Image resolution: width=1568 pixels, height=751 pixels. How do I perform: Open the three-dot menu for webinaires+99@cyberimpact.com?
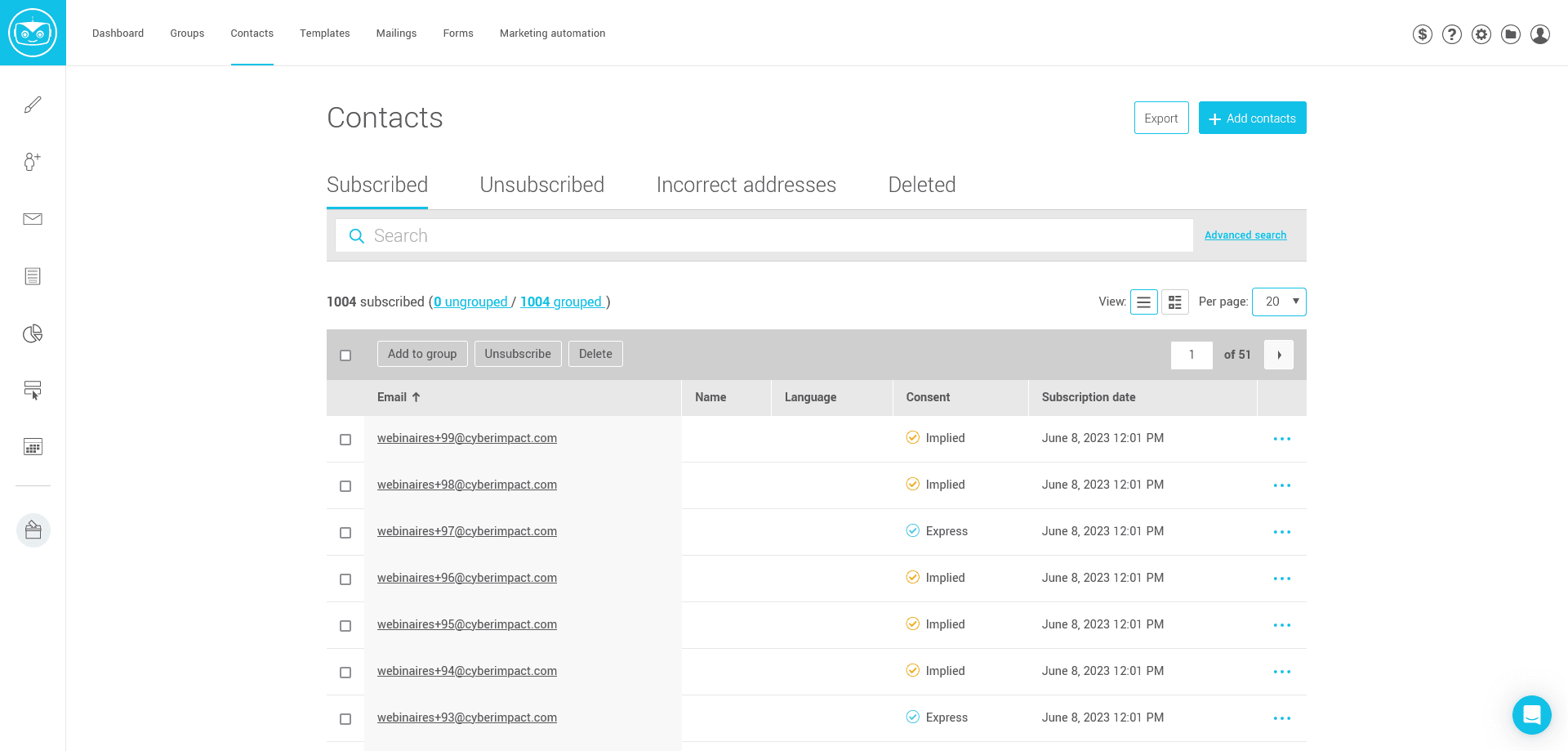point(1281,439)
